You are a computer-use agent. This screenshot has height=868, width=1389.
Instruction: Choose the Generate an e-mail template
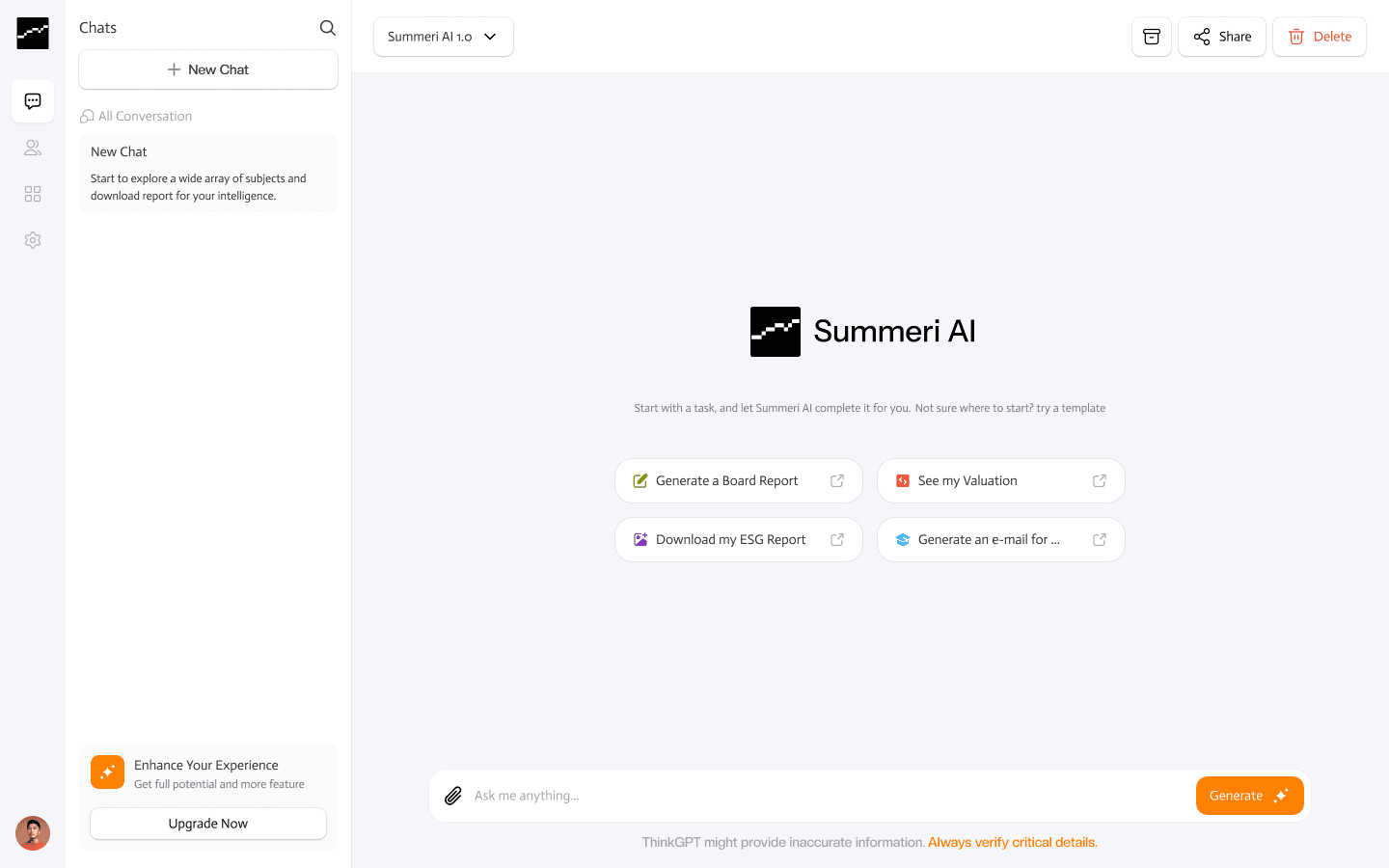(1001, 540)
